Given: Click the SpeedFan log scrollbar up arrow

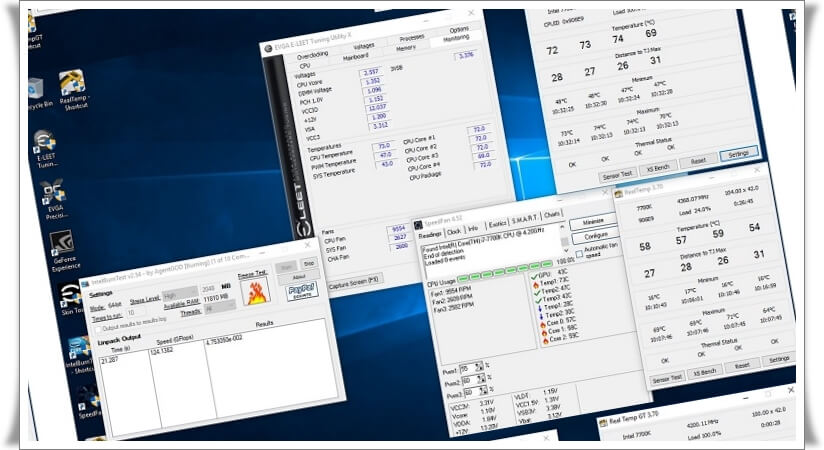Looking at the screenshot, I should point(563,227).
